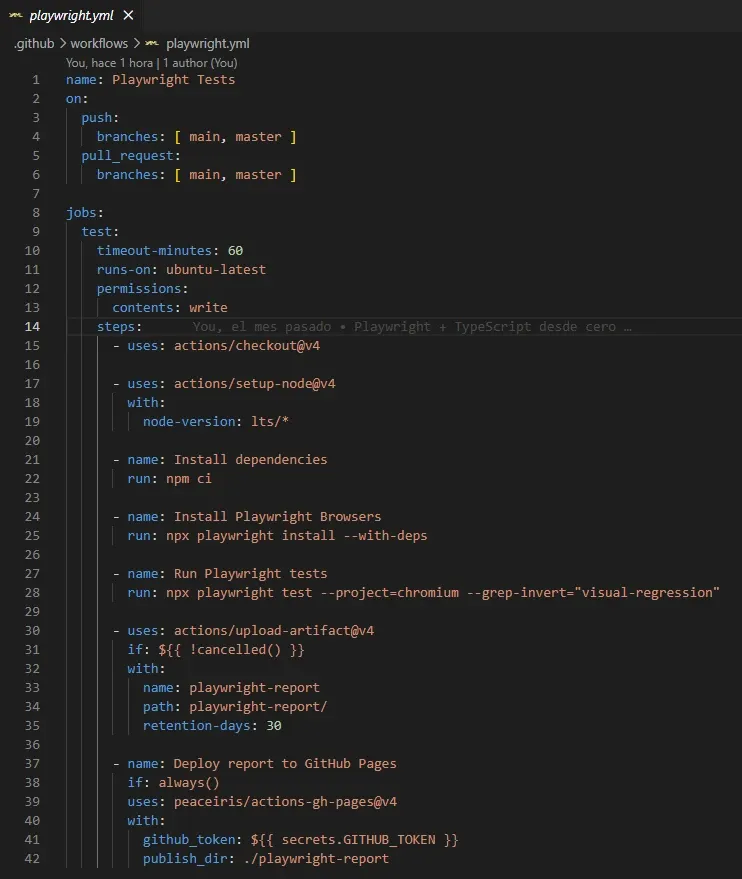The width and height of the screenshot is (742, 879).
Task: Select the playwright.yml editor tab
Action: 71,16
